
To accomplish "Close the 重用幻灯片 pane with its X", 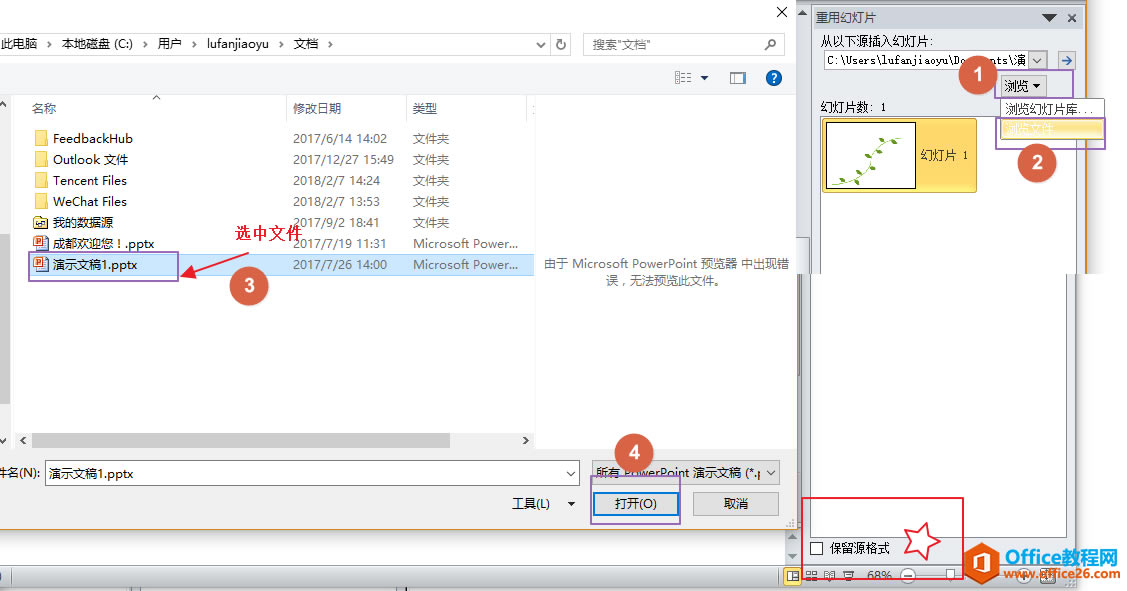I will pos(1072,18).
